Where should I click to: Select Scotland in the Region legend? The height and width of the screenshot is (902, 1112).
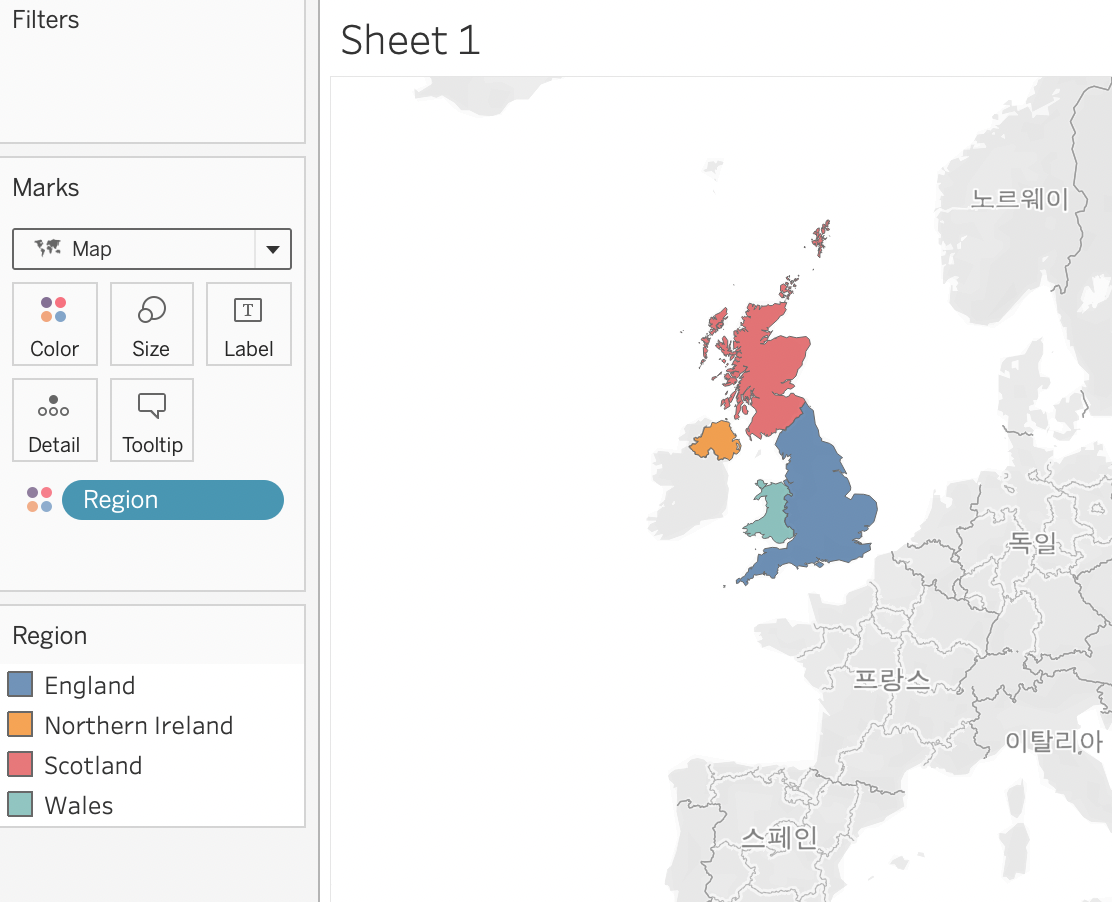click(93, 765)
